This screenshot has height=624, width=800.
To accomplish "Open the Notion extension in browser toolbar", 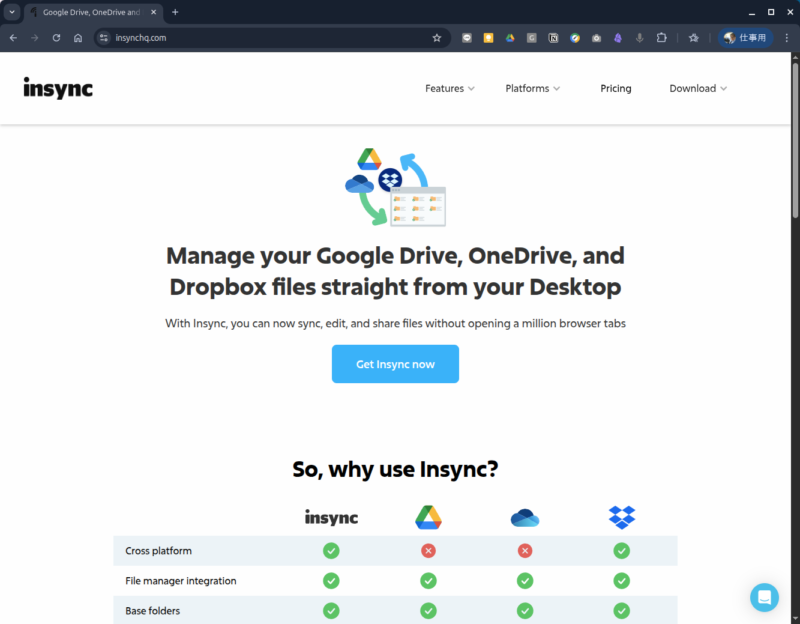I will [553, 38].
